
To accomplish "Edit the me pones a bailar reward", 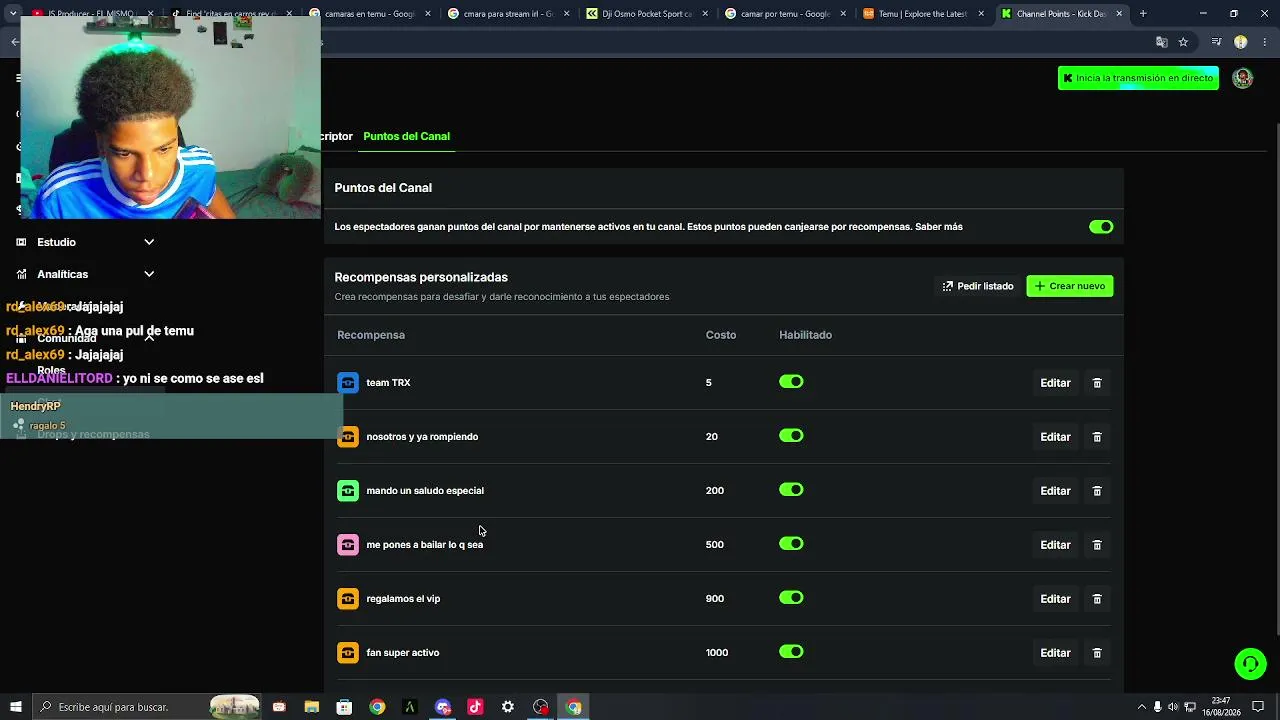I will (1055, 545).
